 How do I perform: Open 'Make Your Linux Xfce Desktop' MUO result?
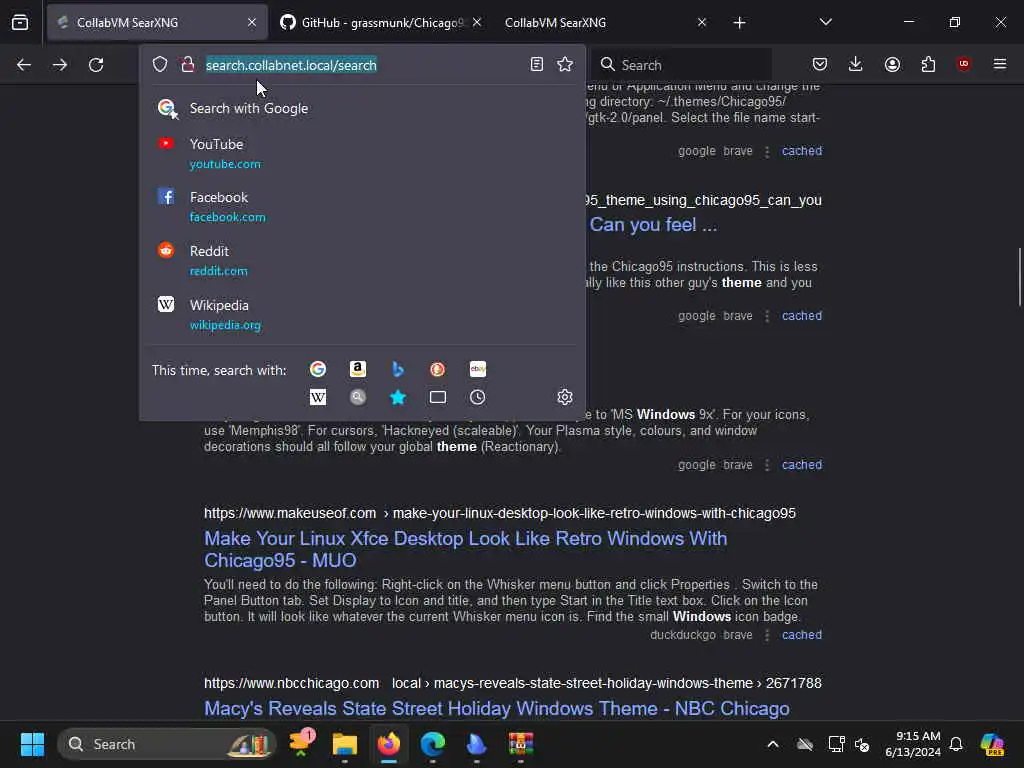click(x=466, y=549)
